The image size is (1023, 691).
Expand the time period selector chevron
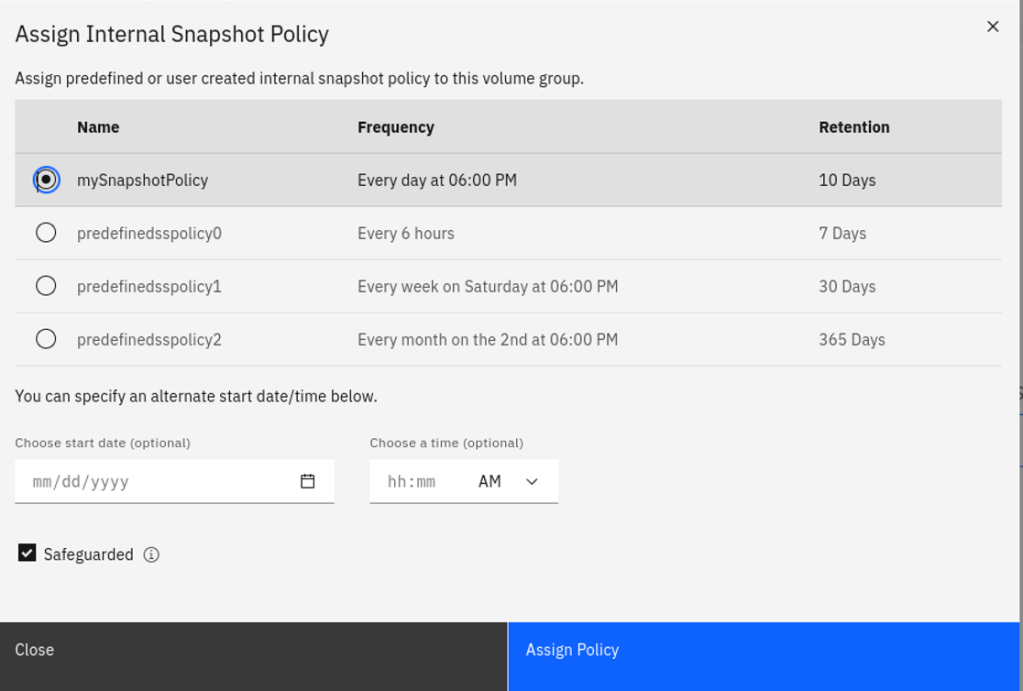click(x=533, y=481)
